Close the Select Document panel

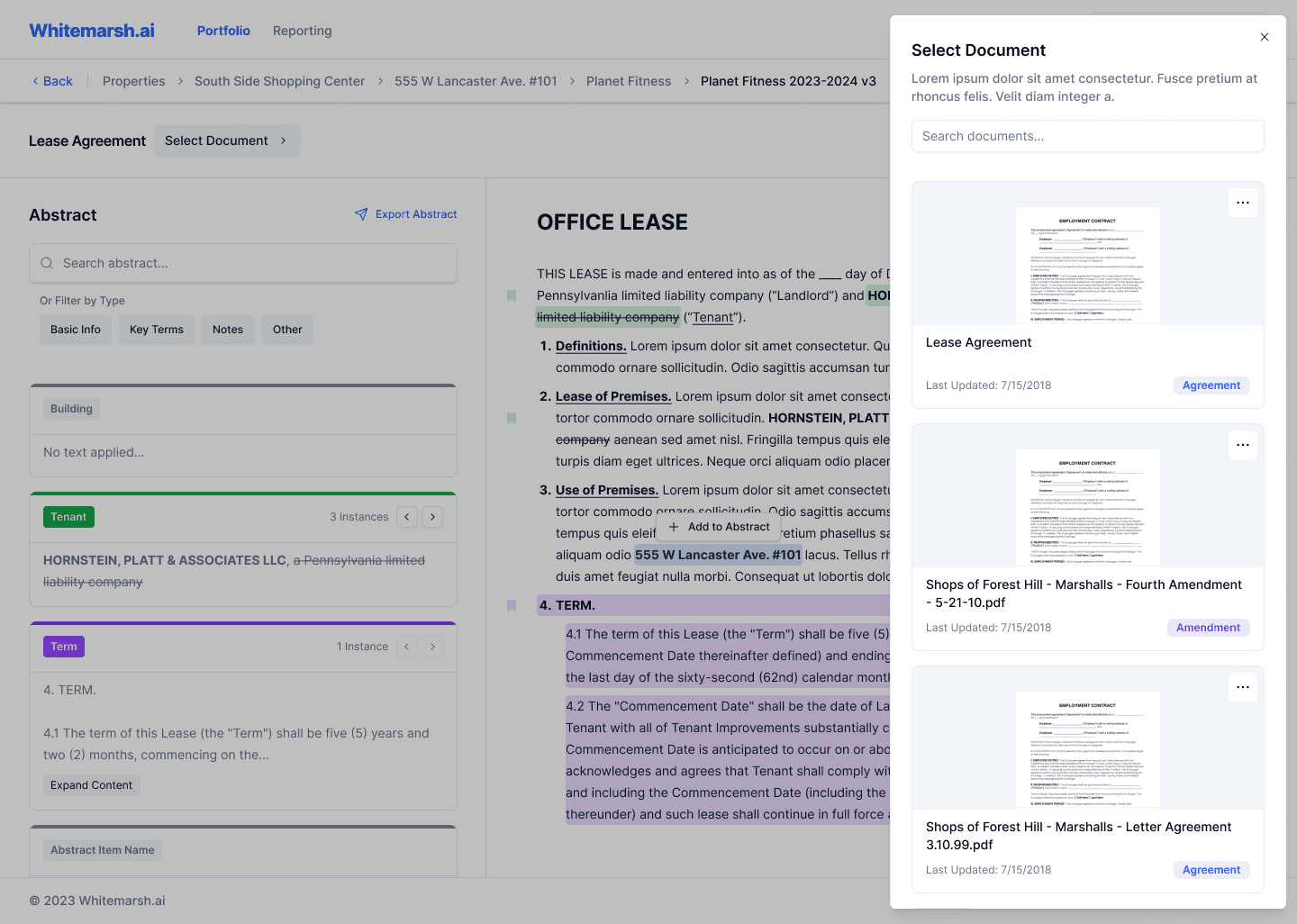pyautogui.click(x=1265, y=37)
